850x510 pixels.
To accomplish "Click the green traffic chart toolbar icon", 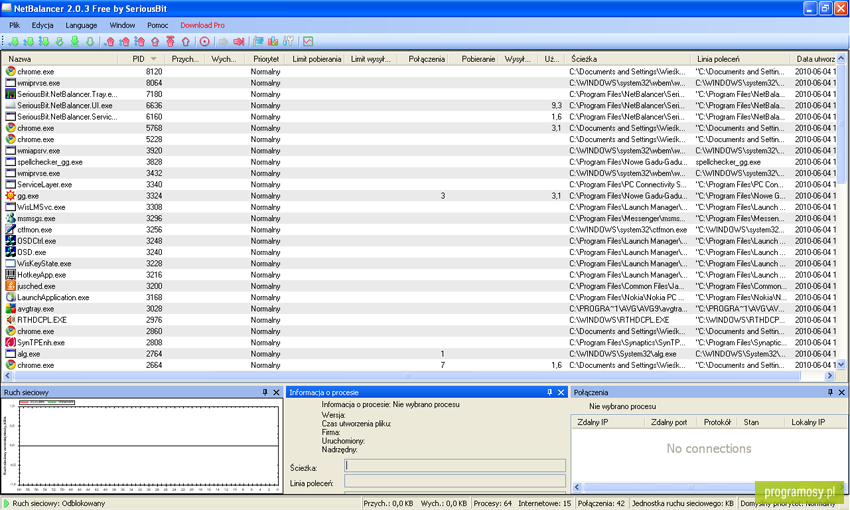I will [x=308, y=41].
